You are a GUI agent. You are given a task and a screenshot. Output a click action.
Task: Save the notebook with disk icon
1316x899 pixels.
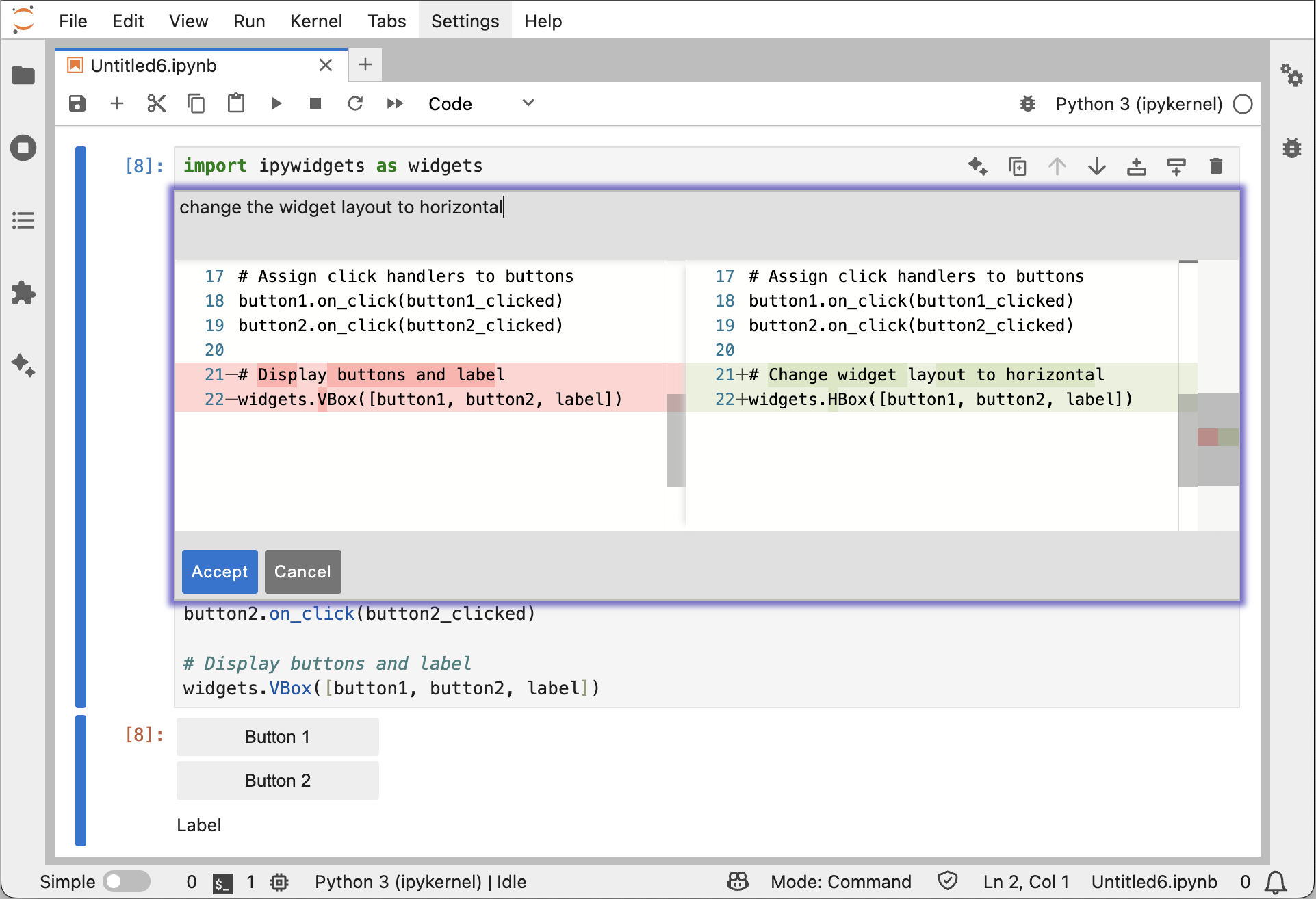tap(77, 103)
